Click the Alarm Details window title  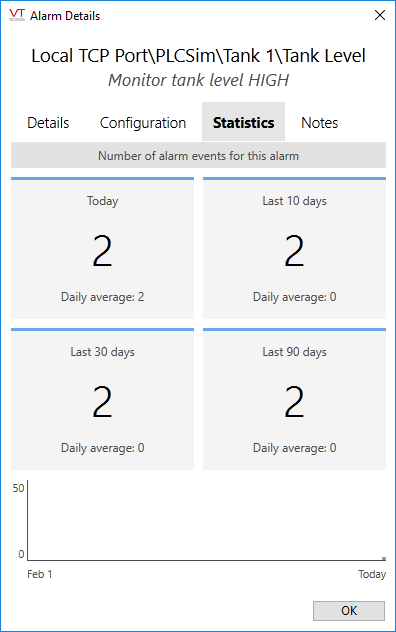tap(65, 16)
